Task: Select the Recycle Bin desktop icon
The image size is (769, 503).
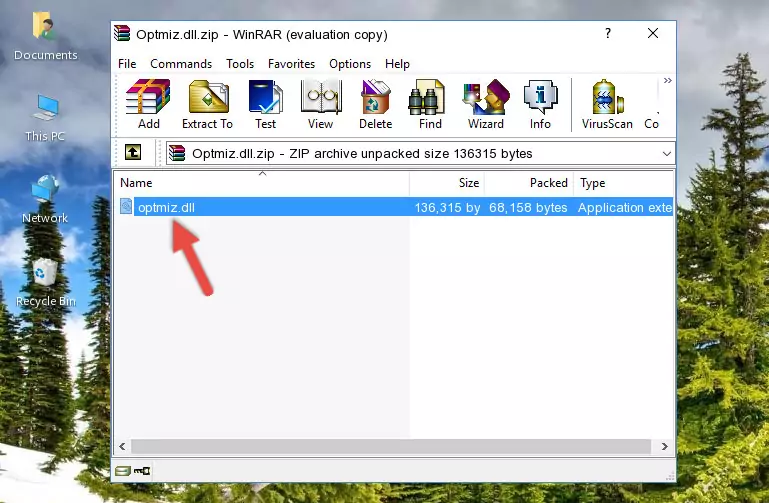Action: pos(46,282)
